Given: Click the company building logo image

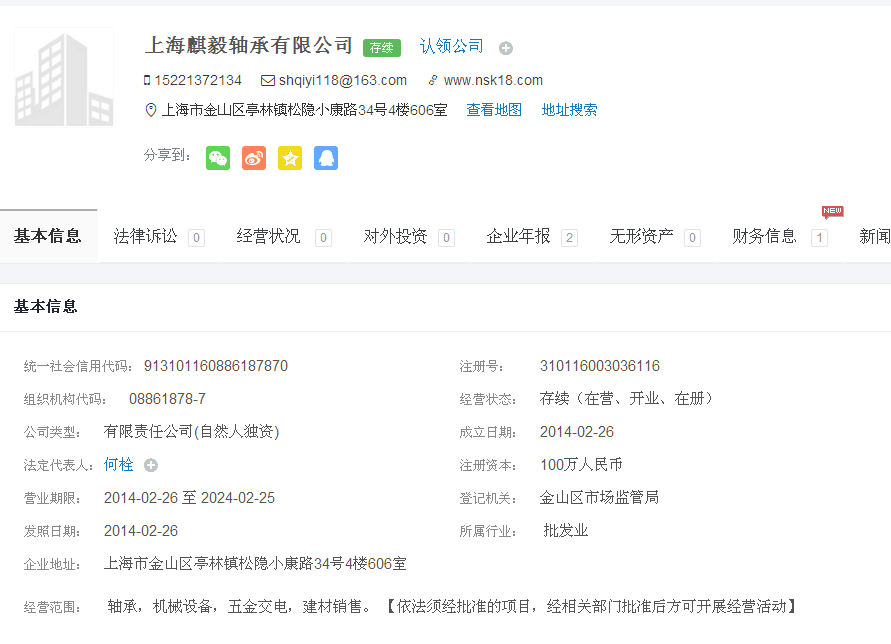Looking at the screenshot, I should tap(64, 78).
